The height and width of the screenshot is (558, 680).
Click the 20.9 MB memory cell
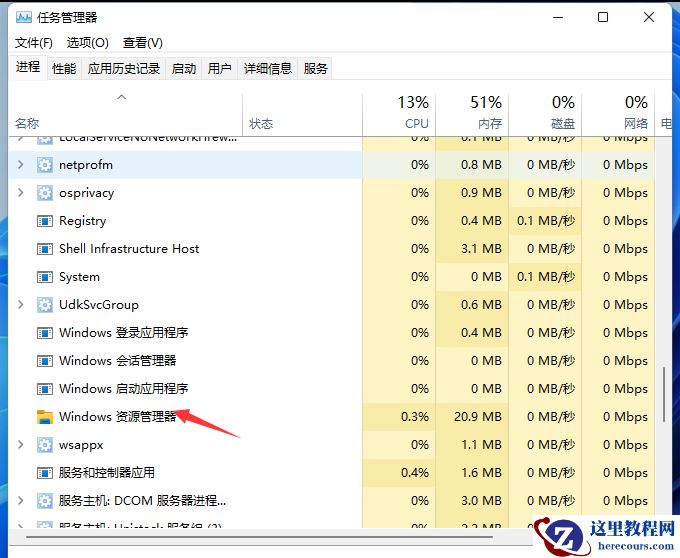pyautogui.click(x=472, y=417)
